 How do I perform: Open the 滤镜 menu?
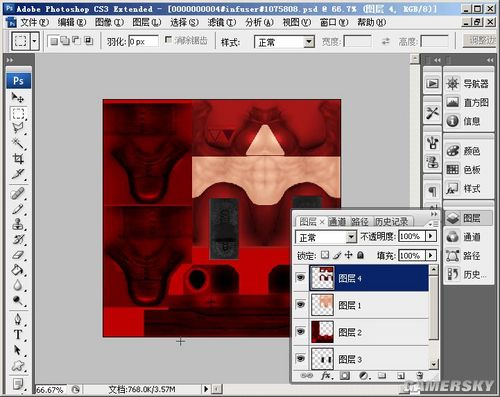click(222, 23)
